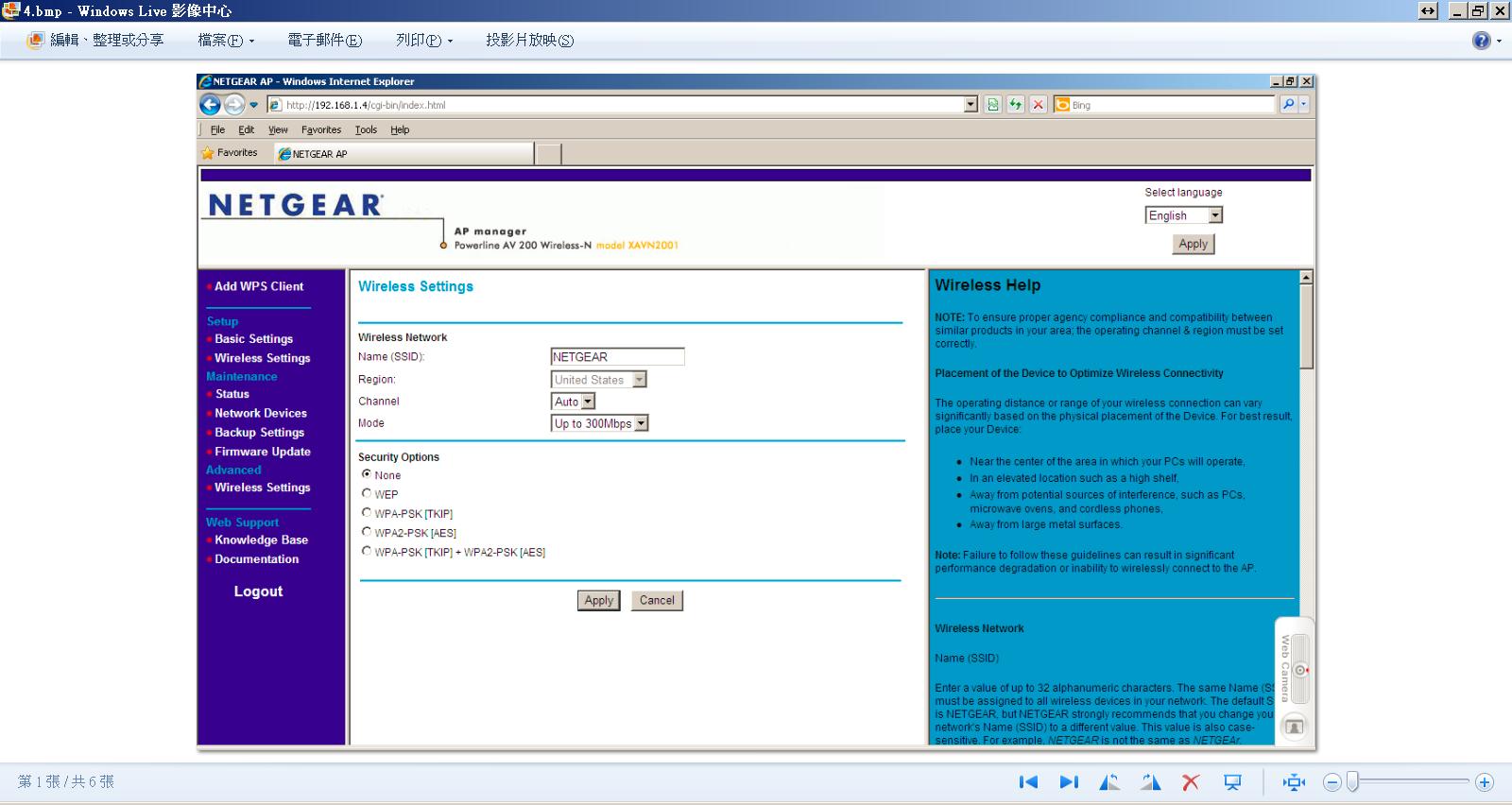Screen dimensions: 1512x805
Task: Zoom in with the plus icon
Action: coord(1485,782)
